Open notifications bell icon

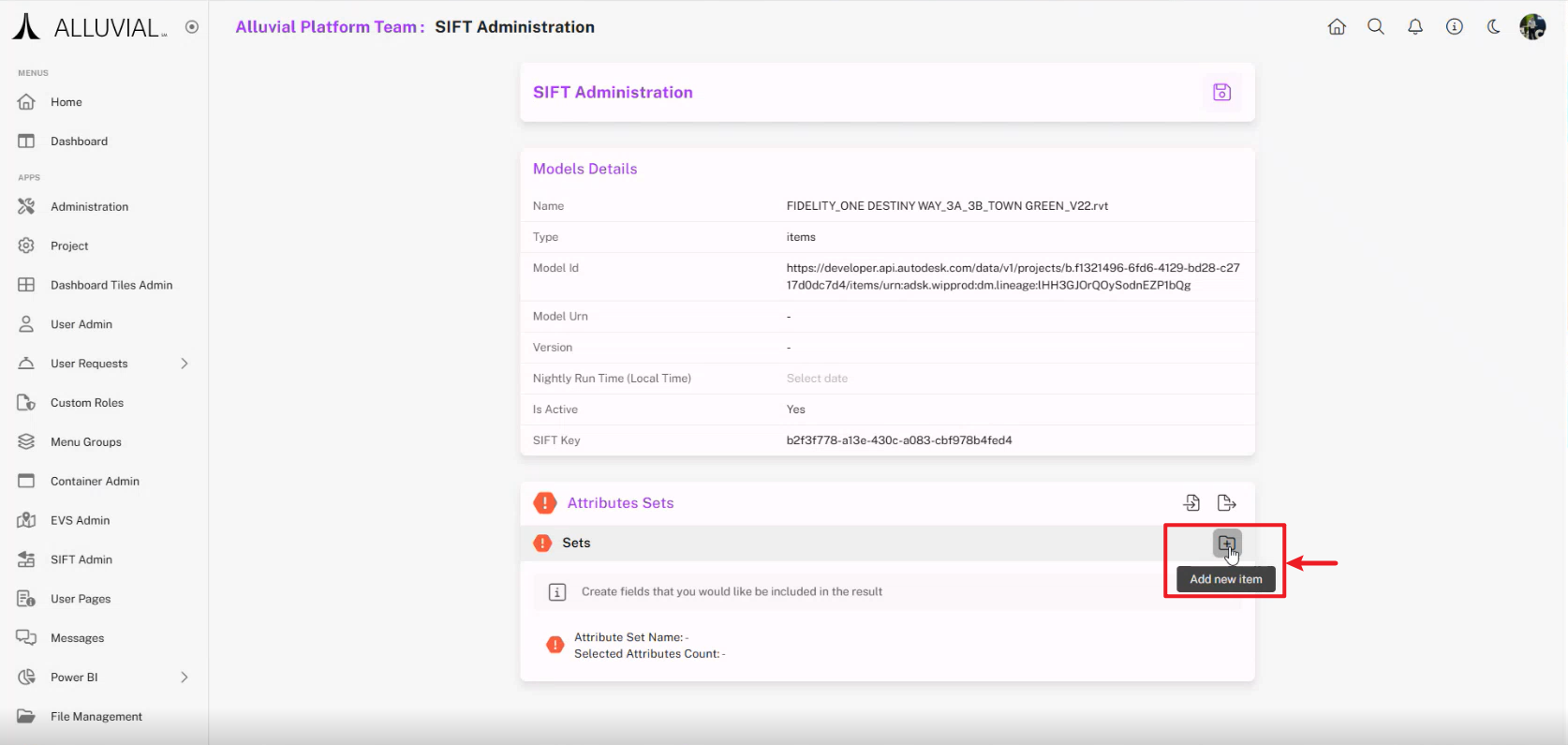tap(1415, 27)
